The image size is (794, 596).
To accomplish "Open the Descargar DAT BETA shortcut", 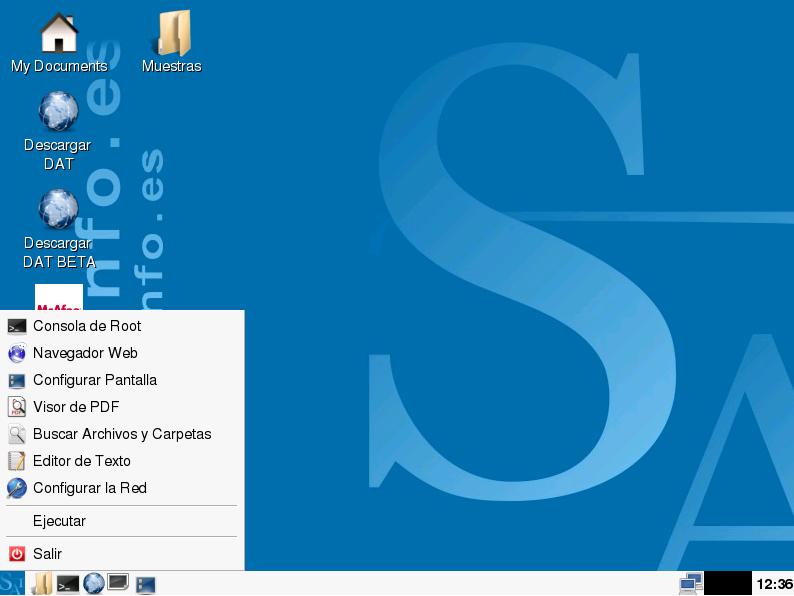I will tap(59, 209).
